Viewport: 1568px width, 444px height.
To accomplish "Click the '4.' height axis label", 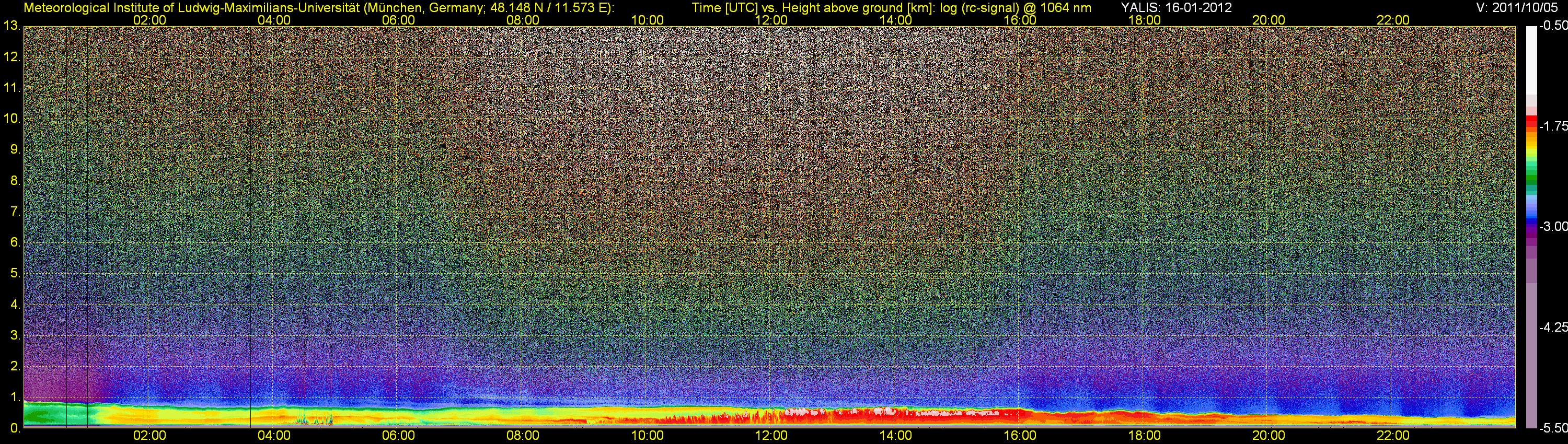I will tap(15, 305).
